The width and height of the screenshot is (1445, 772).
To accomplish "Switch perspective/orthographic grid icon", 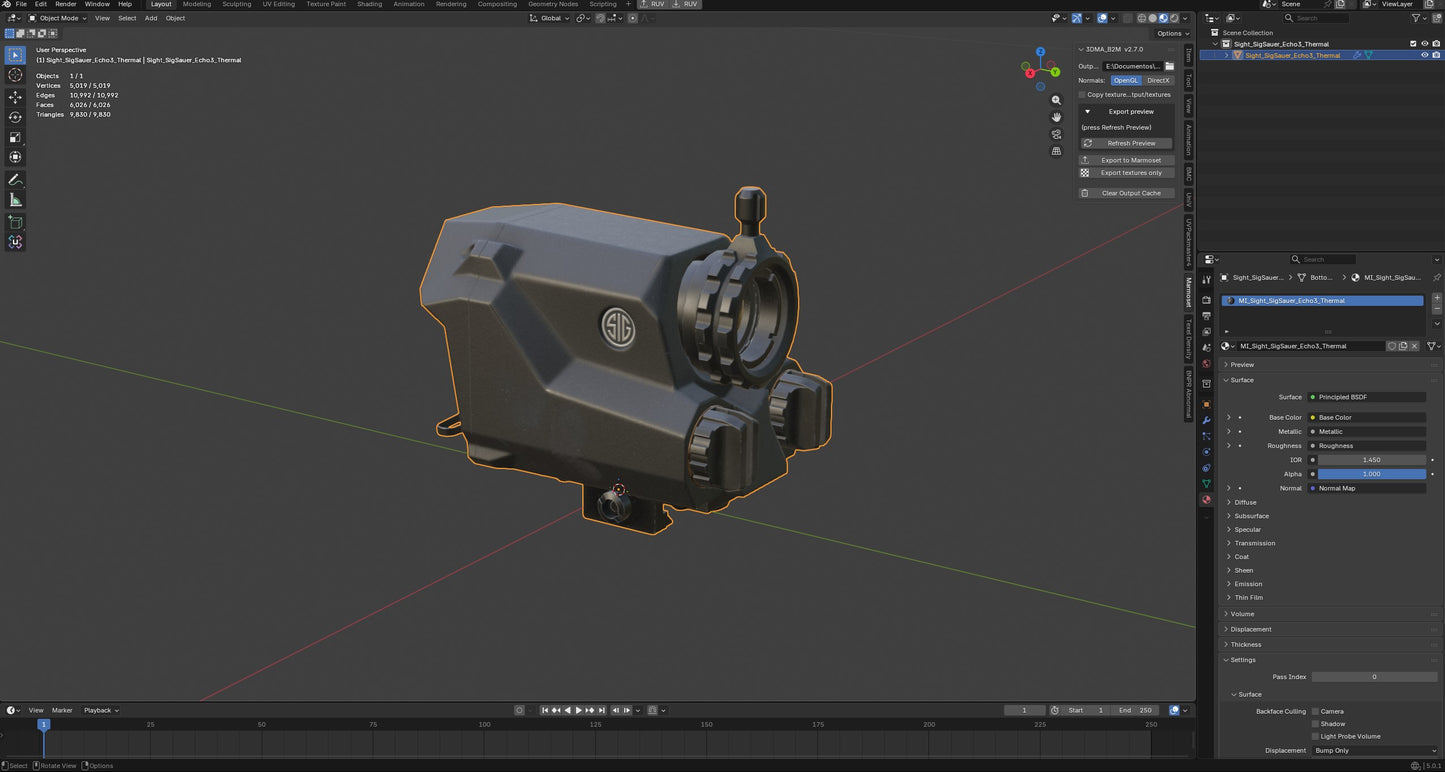I will [1056, 151].
